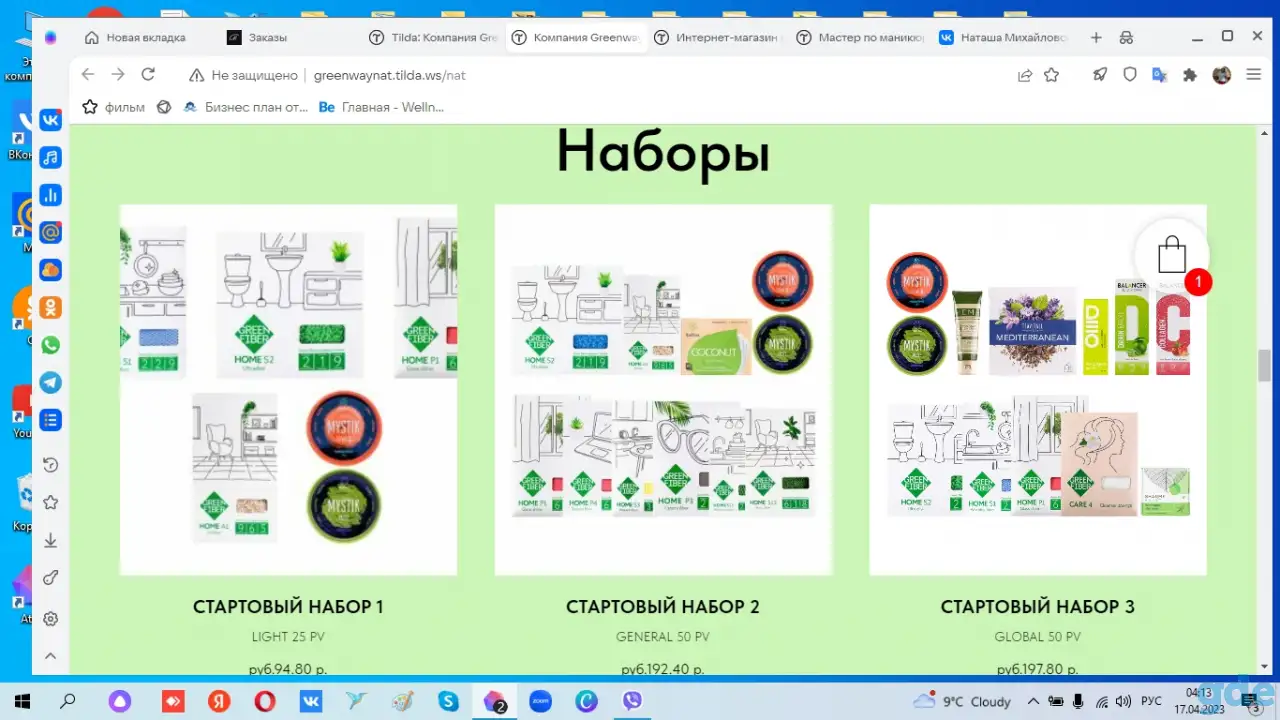Open the 'фильм' bookmark

click(x=114, y=107)
